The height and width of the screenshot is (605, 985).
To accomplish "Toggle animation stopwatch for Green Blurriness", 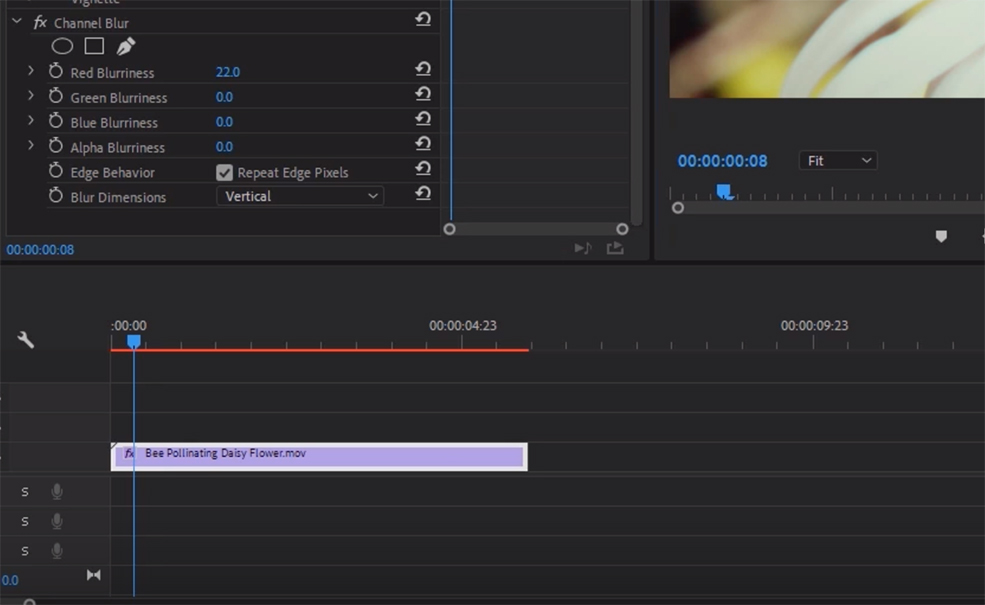I will [56, 96].
